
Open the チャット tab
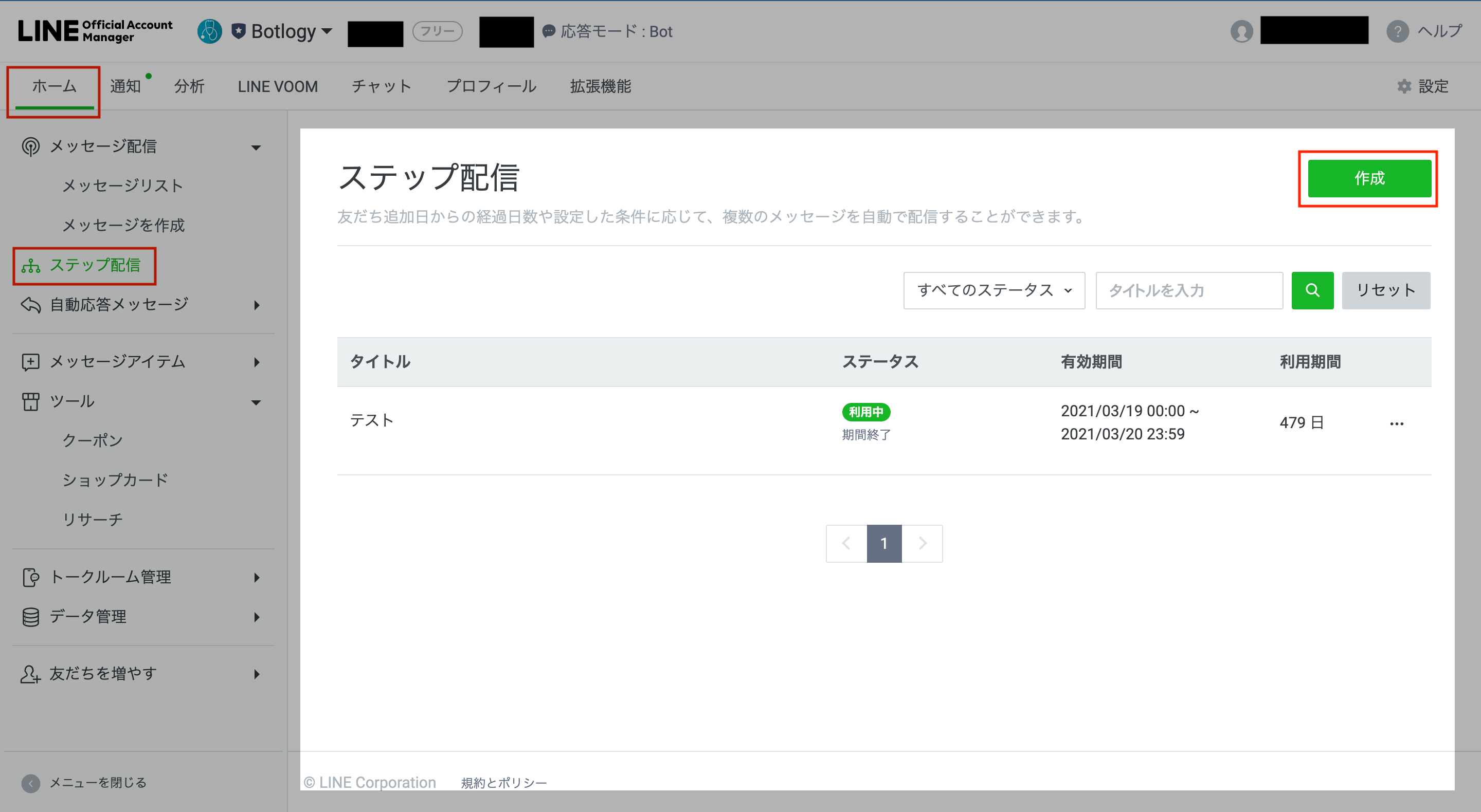(382, 86)
